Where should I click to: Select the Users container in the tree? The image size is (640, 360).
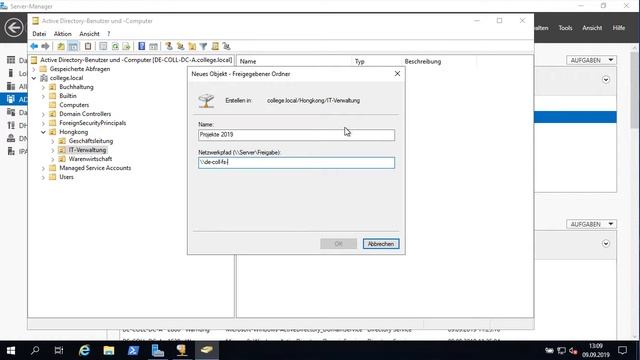[67, 177]
